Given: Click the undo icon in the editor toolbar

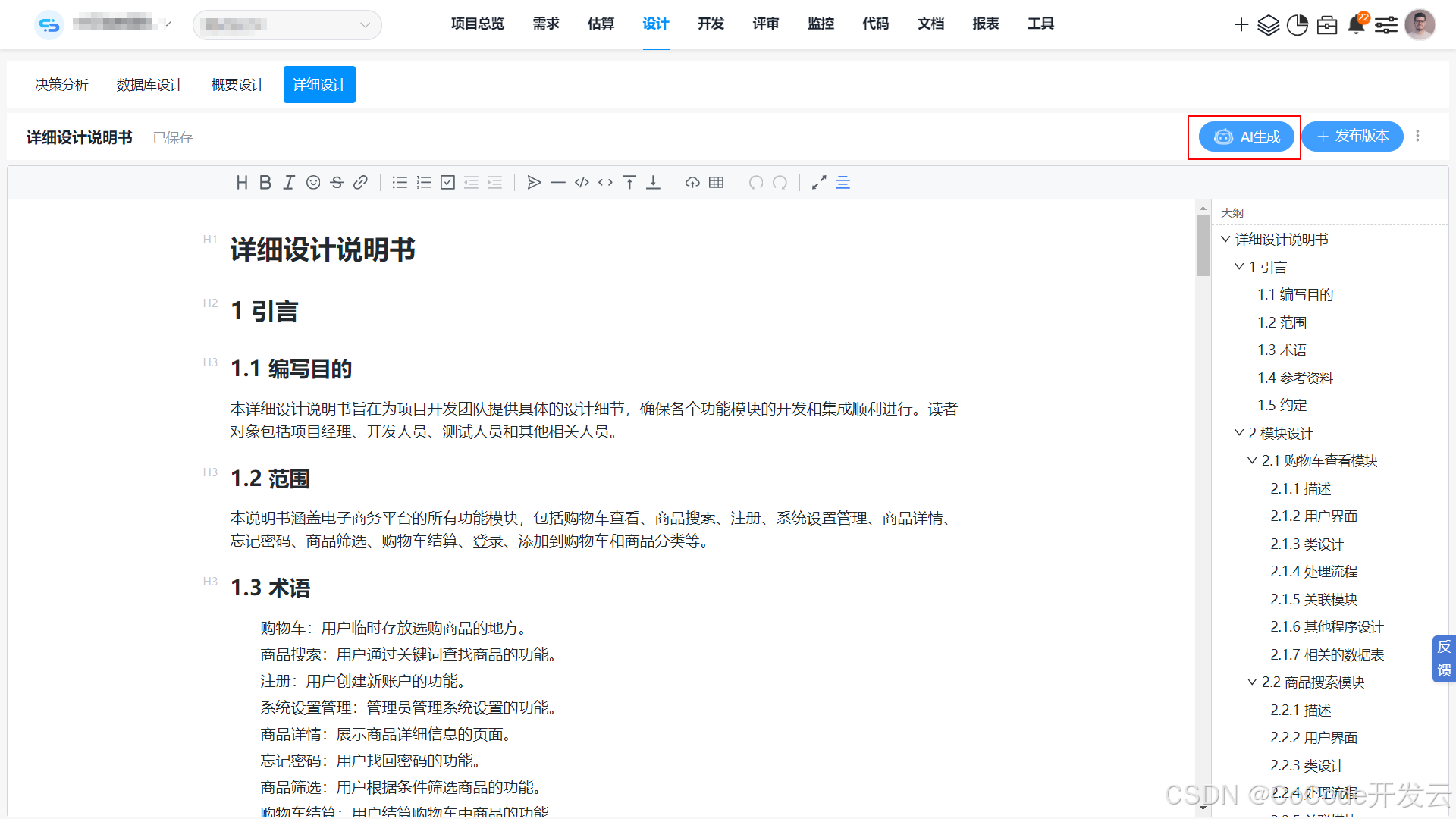Looking at the screenshot, I should click(756, 182).
